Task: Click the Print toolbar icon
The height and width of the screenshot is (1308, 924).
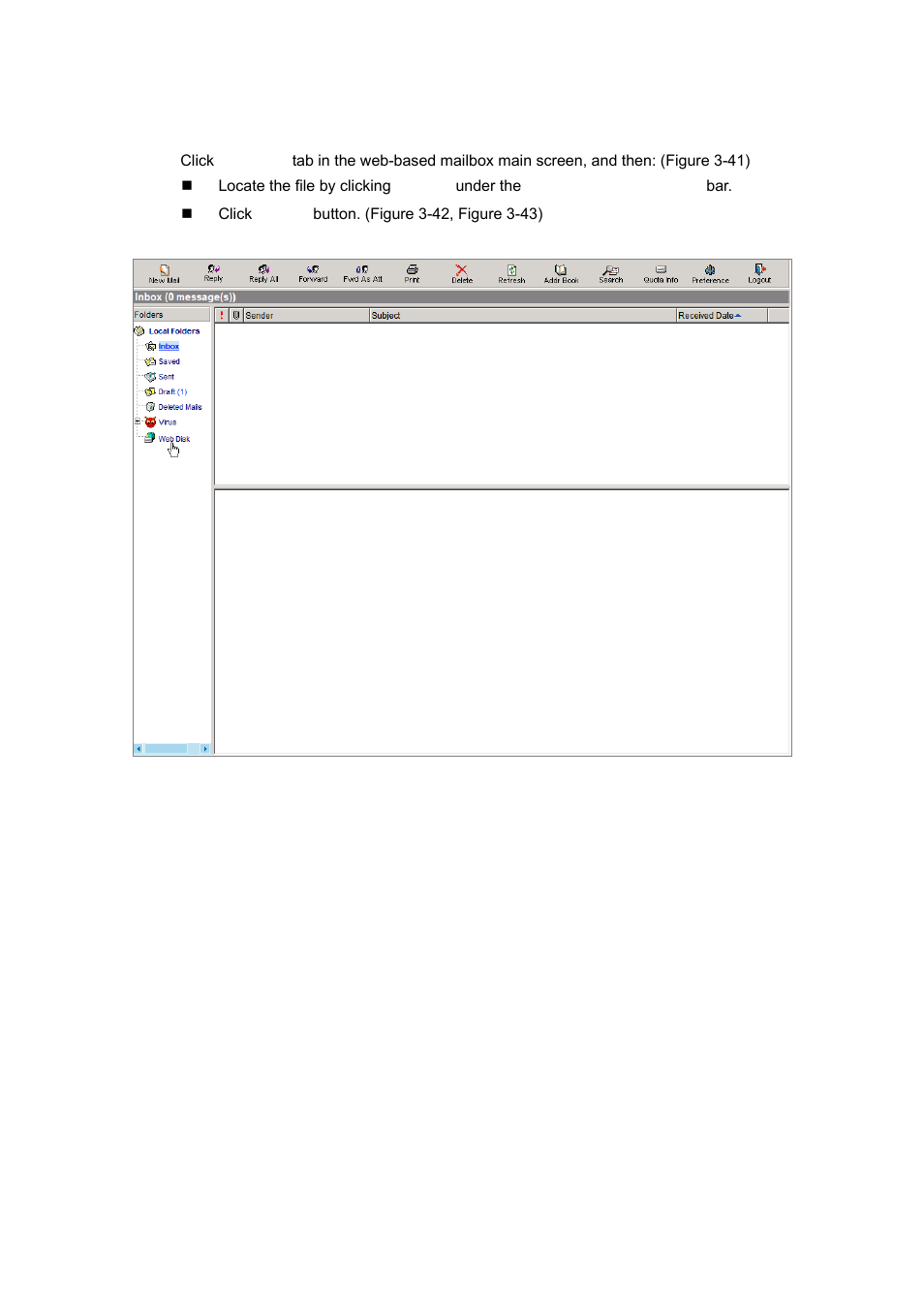Action: click(412, 273)
